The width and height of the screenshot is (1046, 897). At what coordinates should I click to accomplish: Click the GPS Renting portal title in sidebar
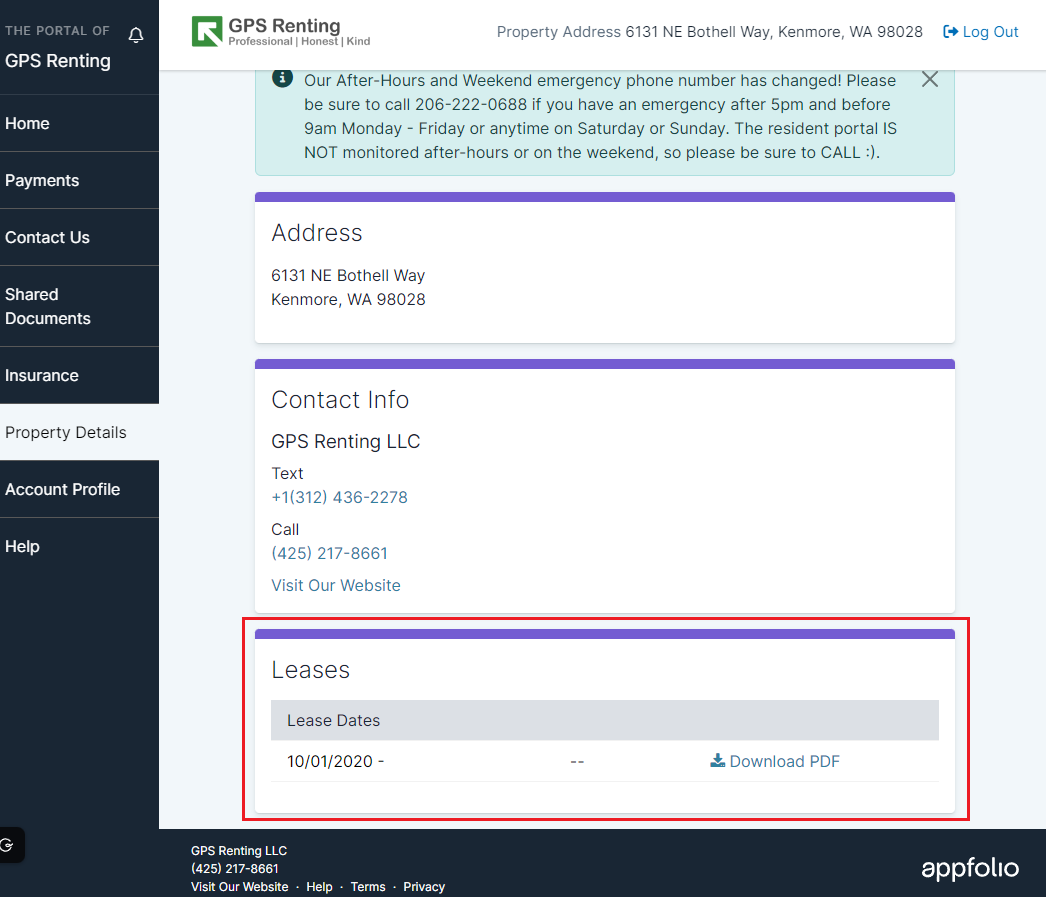point(58,61)
